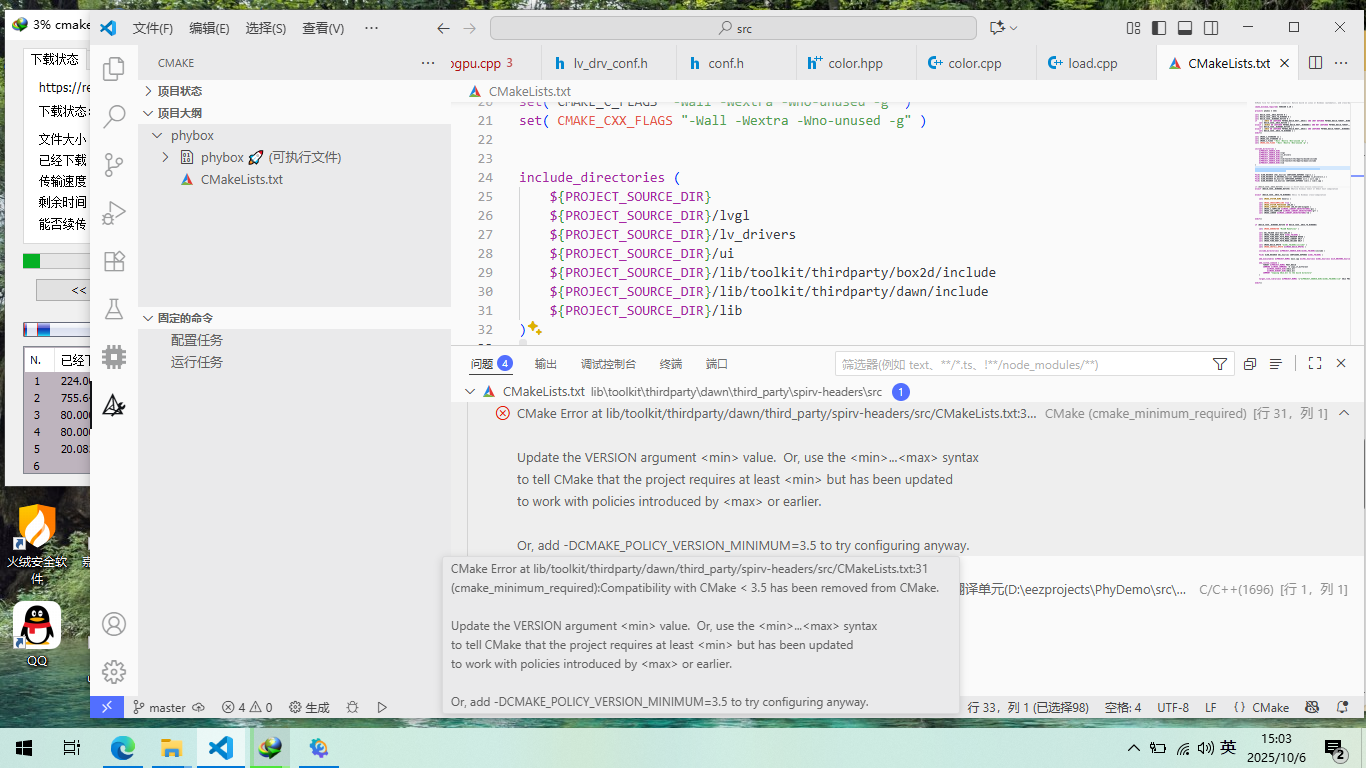Click the 生成 build button in status bar
The image size is (1366, 768).
click(x=309, y=707)
